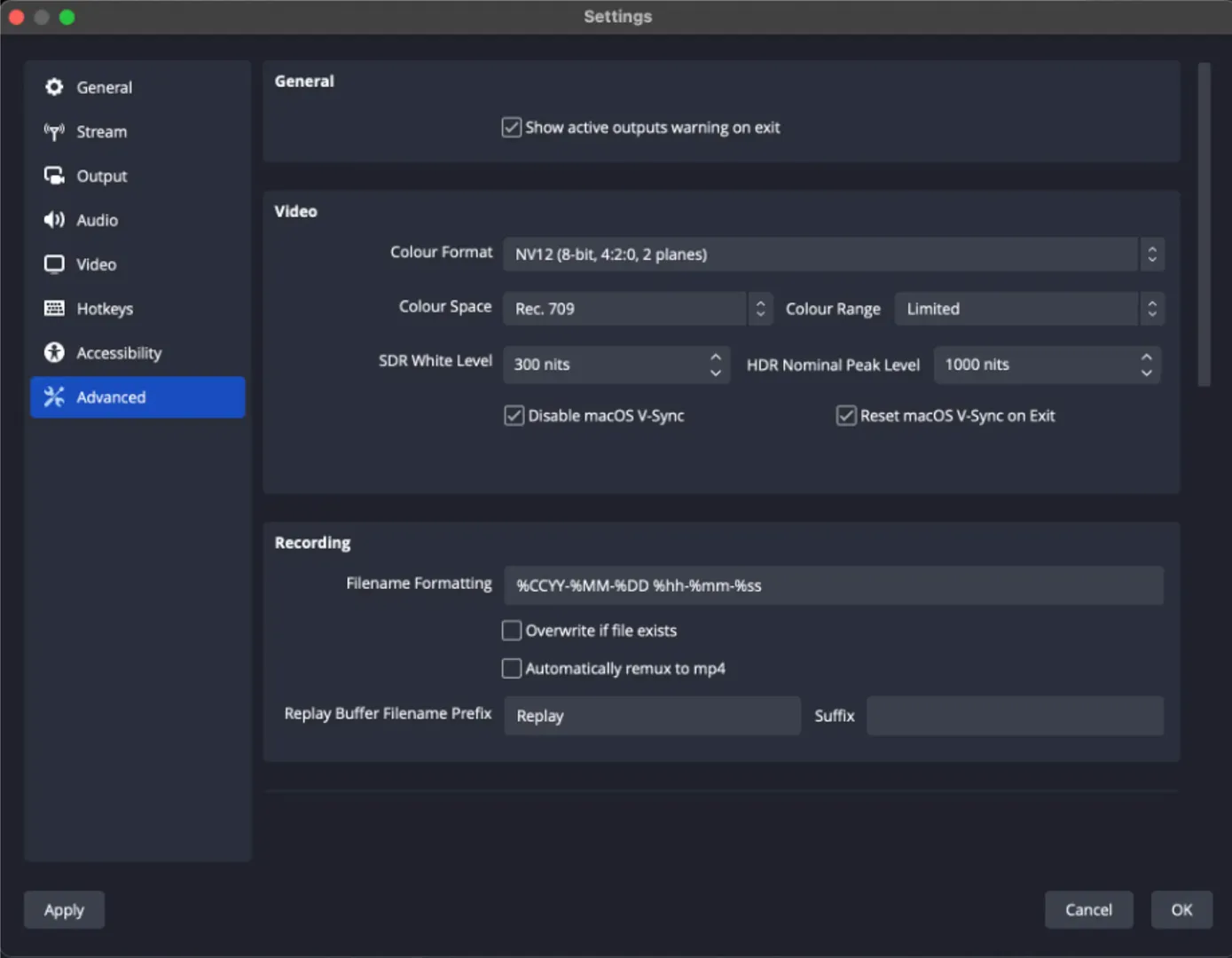Open the General settings tab
The height and width of the screenshot is (958, 1232).
pyautogui.click(x=137, y=87)
